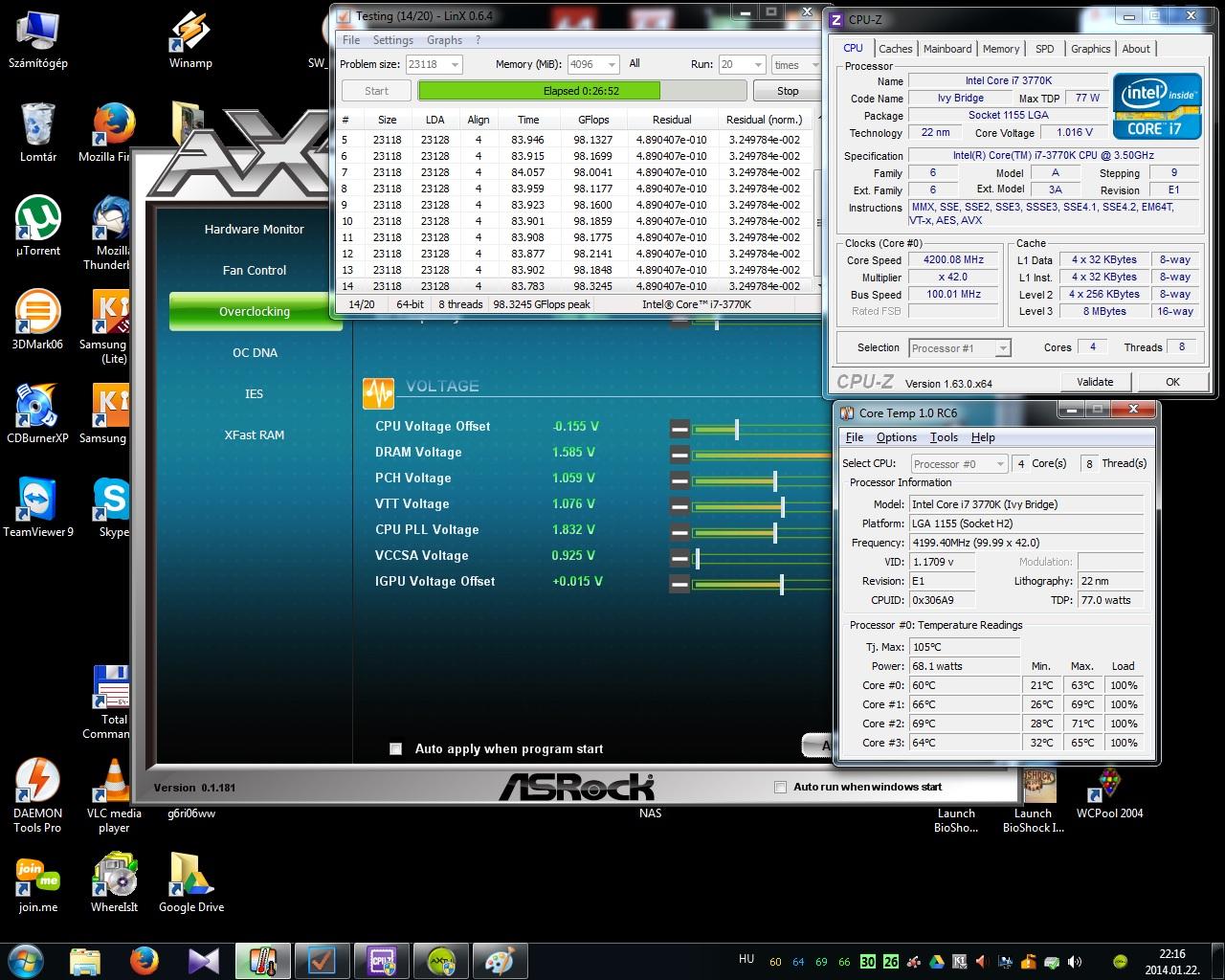Switch to the CPU-Z About tab
The height and width of the screenshot is (980, 1225).
pyautogui.click(x=1136, y=49)
